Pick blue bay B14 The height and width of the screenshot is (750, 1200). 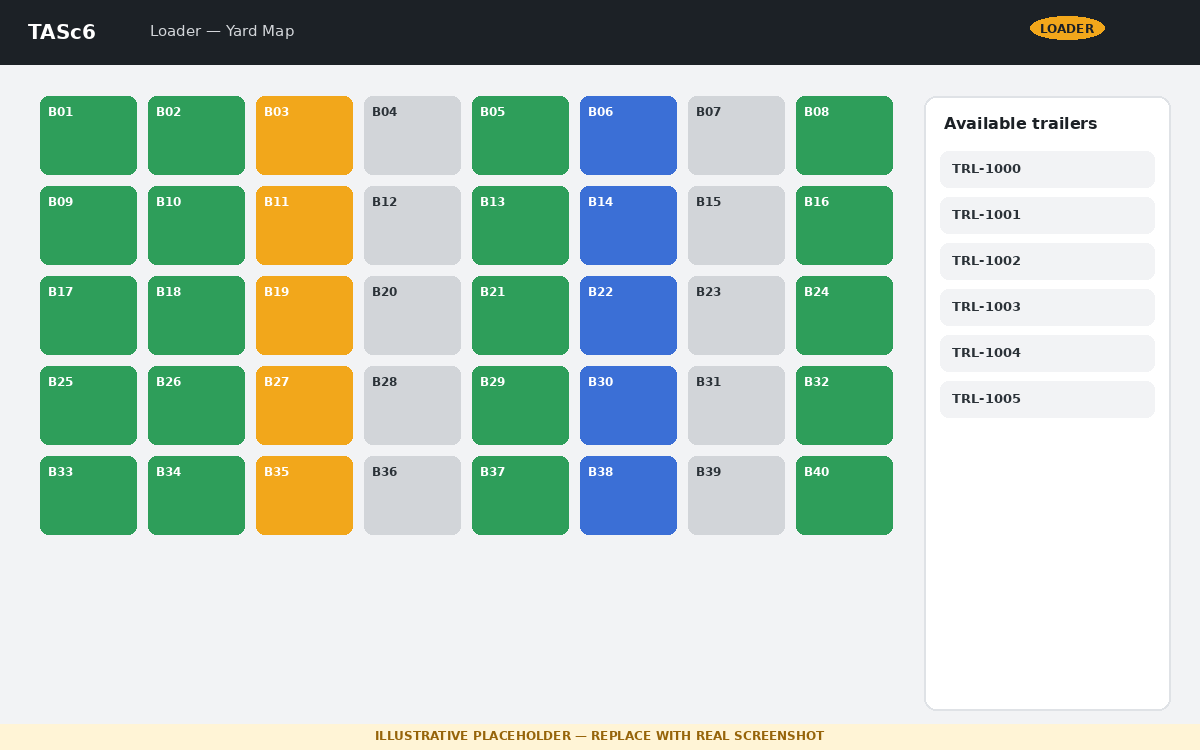(628, 226)
